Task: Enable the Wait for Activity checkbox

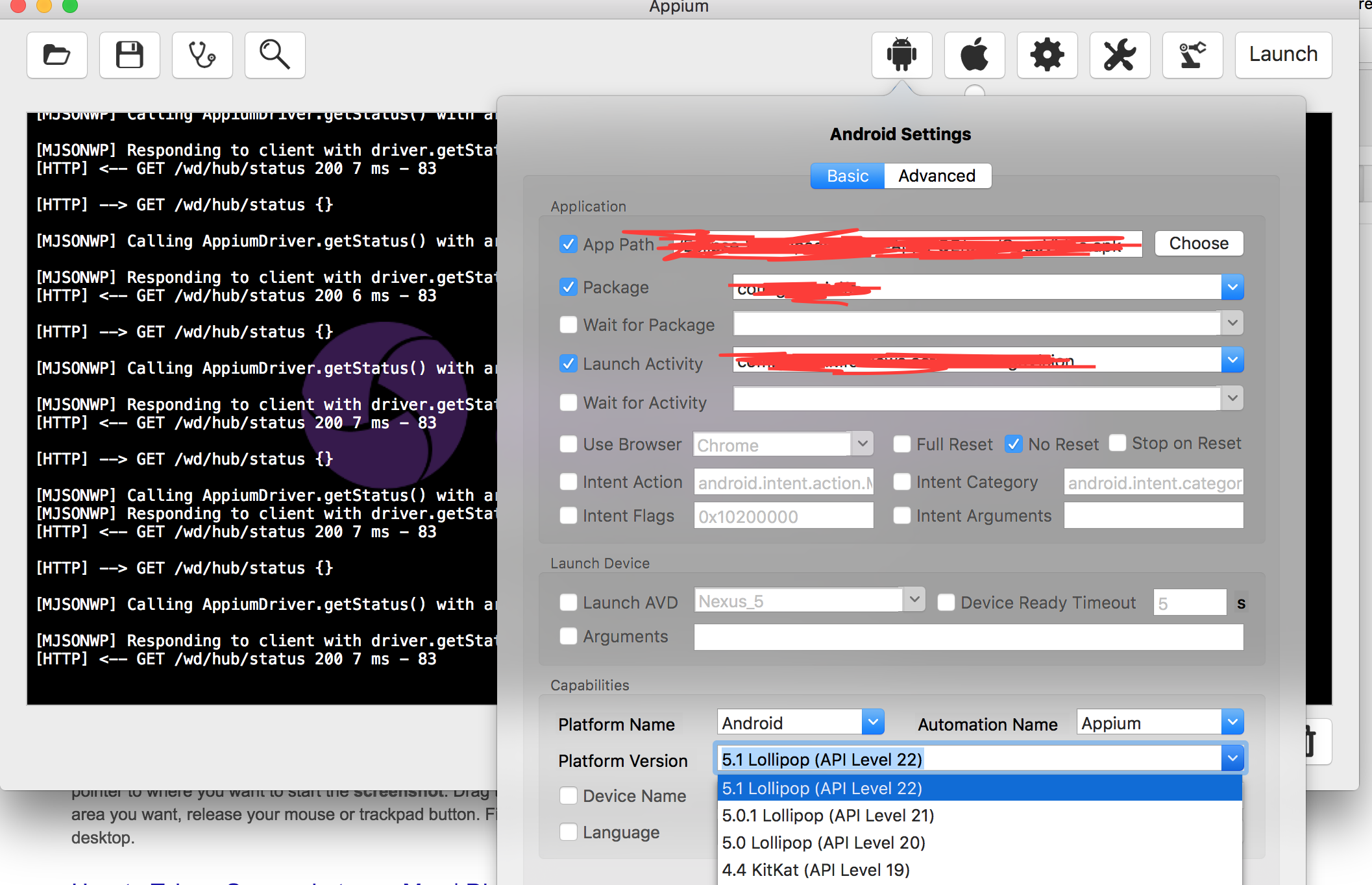Action: point(566,402)
